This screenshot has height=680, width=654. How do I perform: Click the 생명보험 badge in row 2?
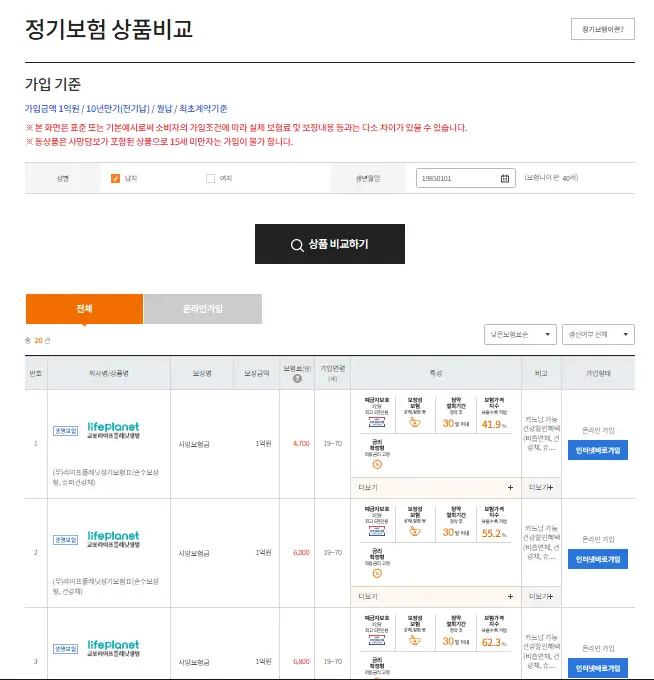65,539
